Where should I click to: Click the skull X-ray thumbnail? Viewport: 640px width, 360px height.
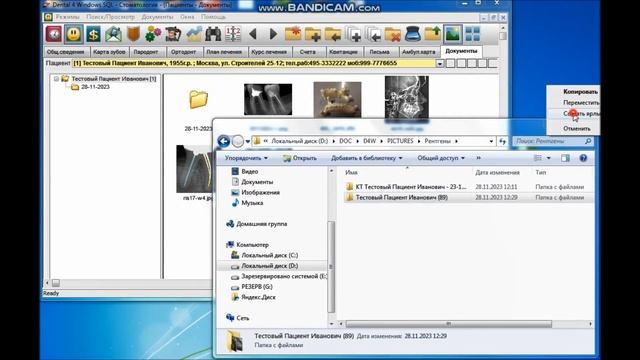pos(407,98)
